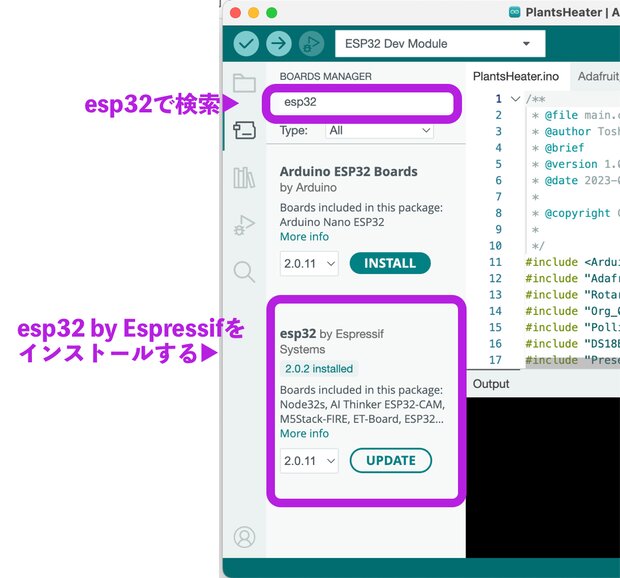
Task: Switch to the PlantsHeater.ino tab
Action: 516,76
